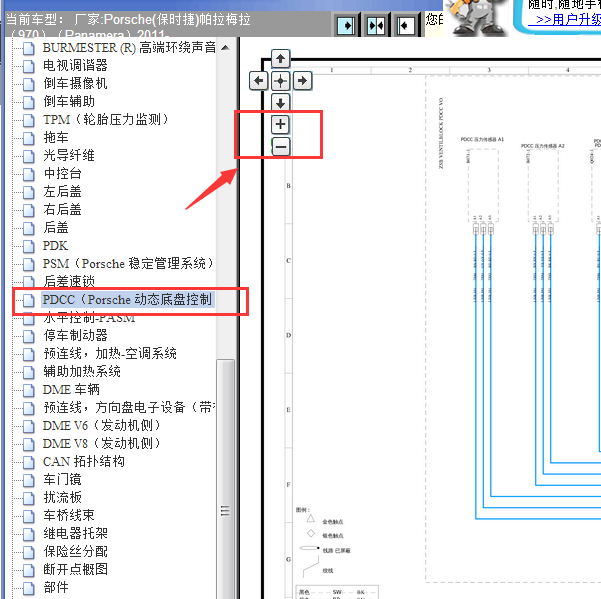Open DME 车辆 entry

click(x=71, y=389)
